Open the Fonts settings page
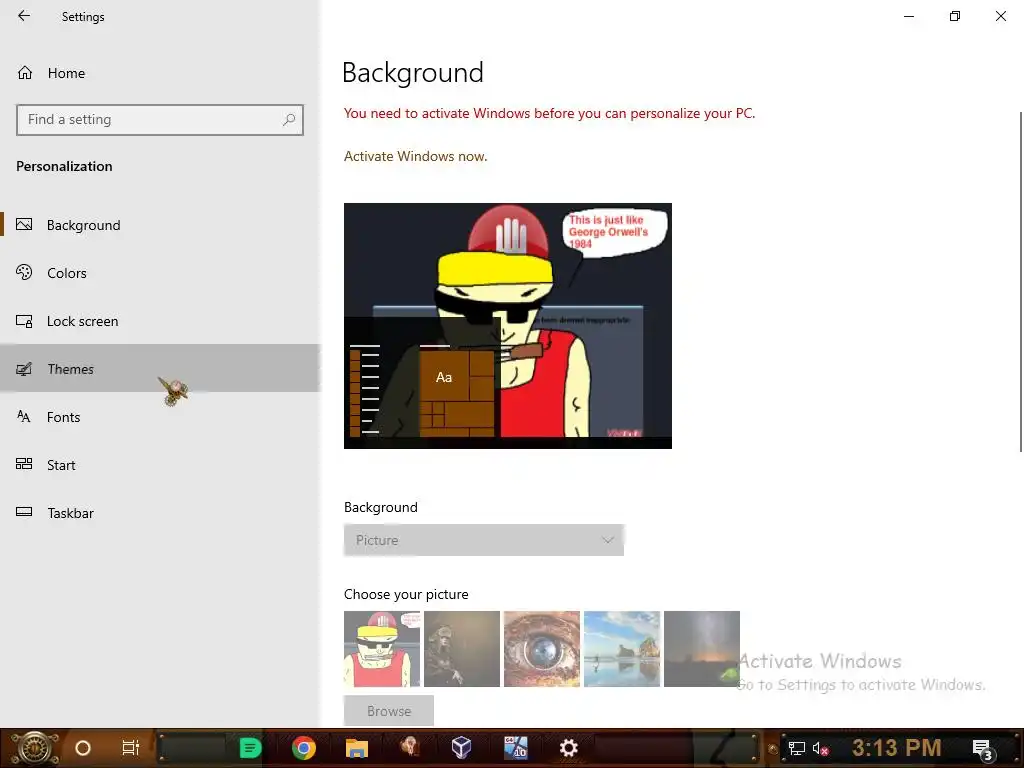Viewport: 1024px width, 768px height. tap(160, 417)
